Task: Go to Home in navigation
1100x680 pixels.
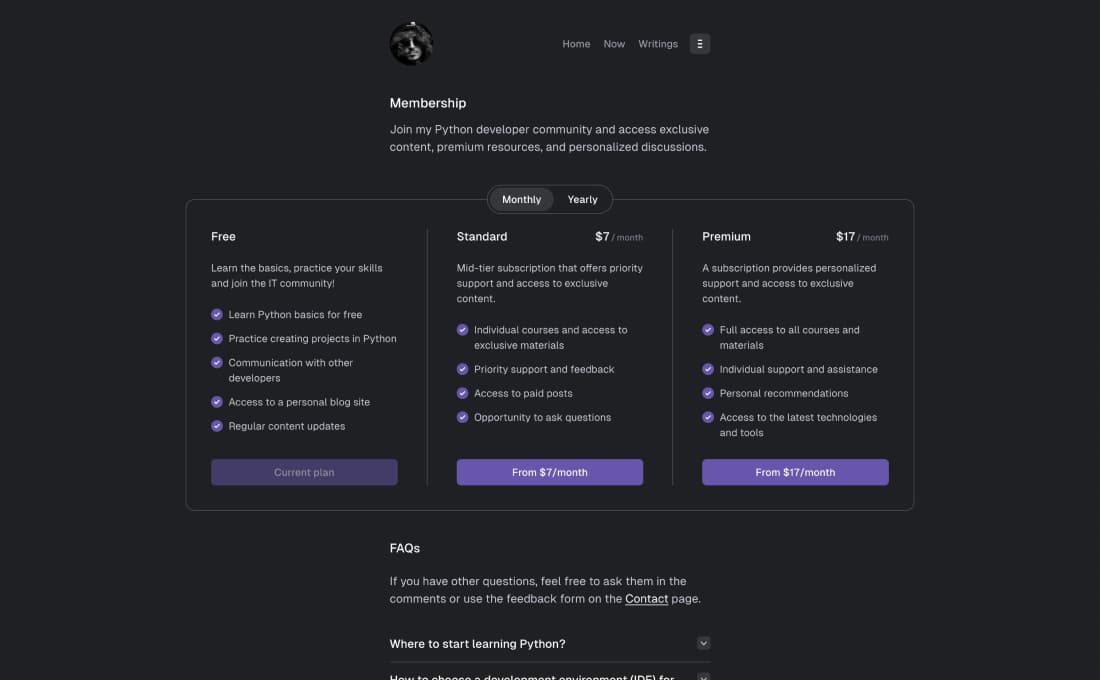Action: 576,44
